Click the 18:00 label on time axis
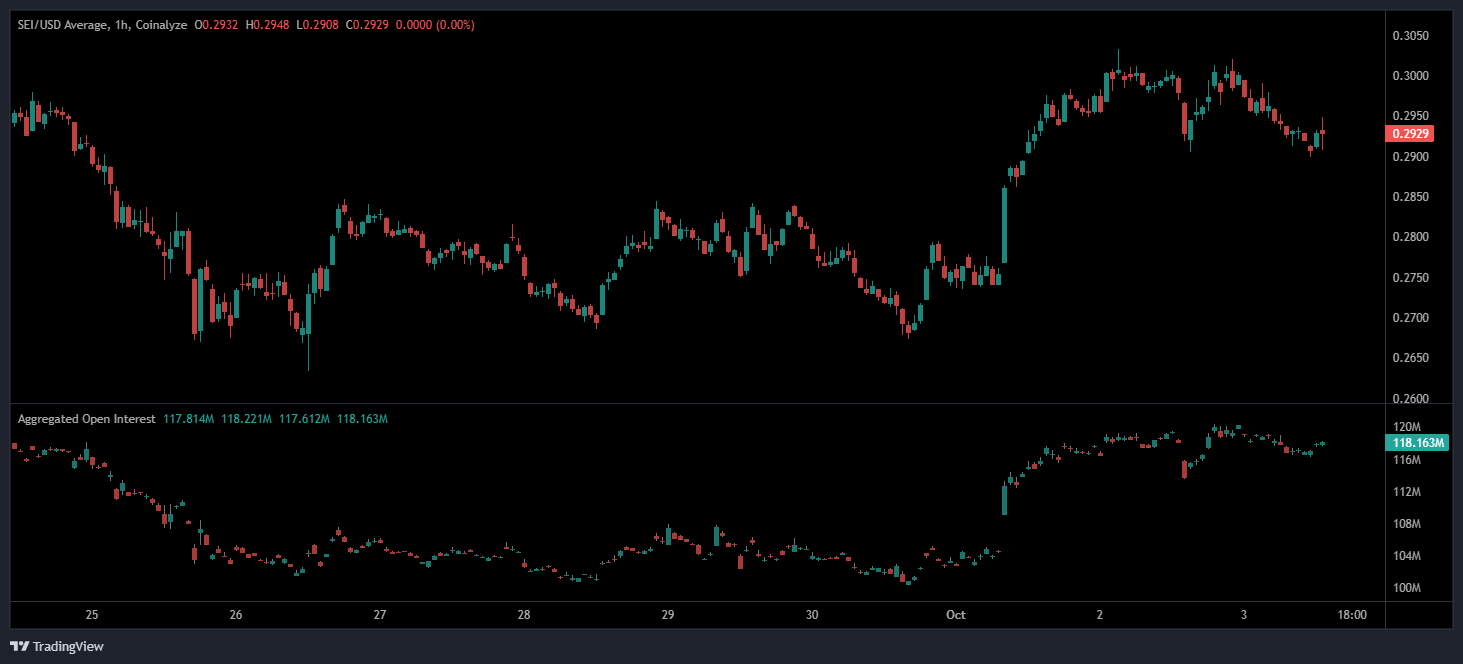This screenshot has width=1463, height=664. click(1352, 615)
